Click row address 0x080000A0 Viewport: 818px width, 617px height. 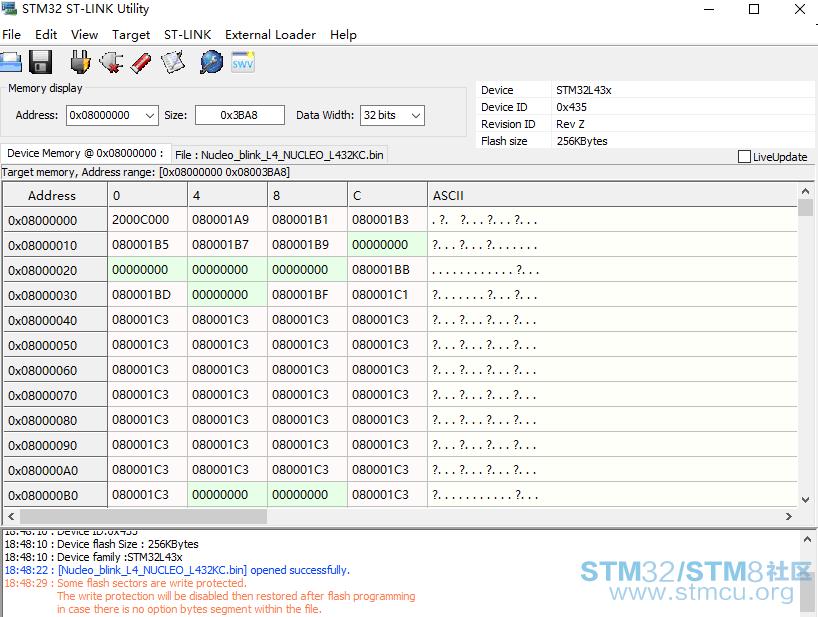pyautogui.click(x=55, y=470)
